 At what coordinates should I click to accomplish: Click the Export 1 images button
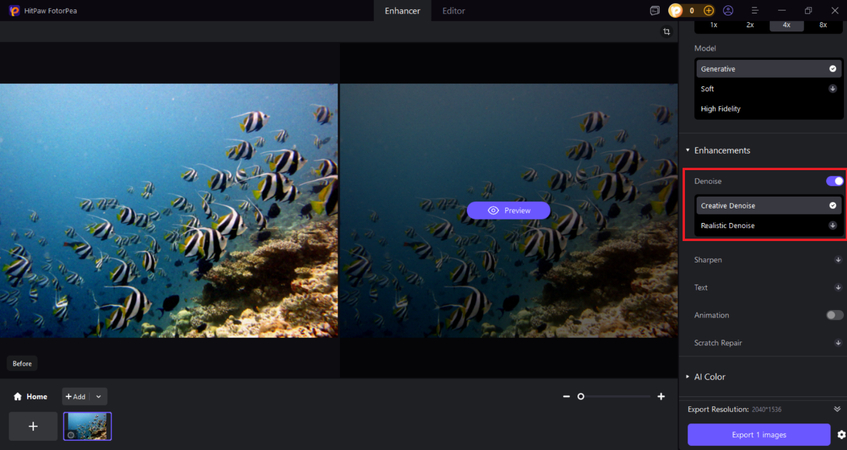click(759, 434)
